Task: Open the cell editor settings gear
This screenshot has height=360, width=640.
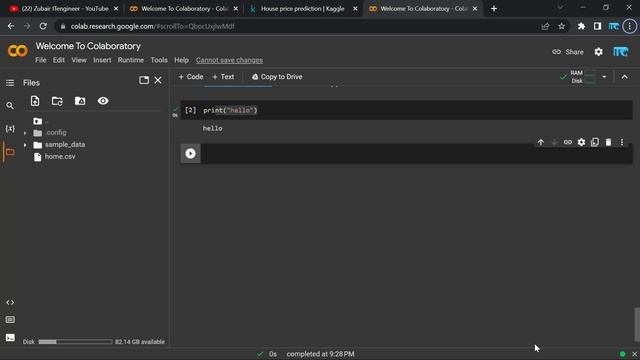Action: (581, 142)
